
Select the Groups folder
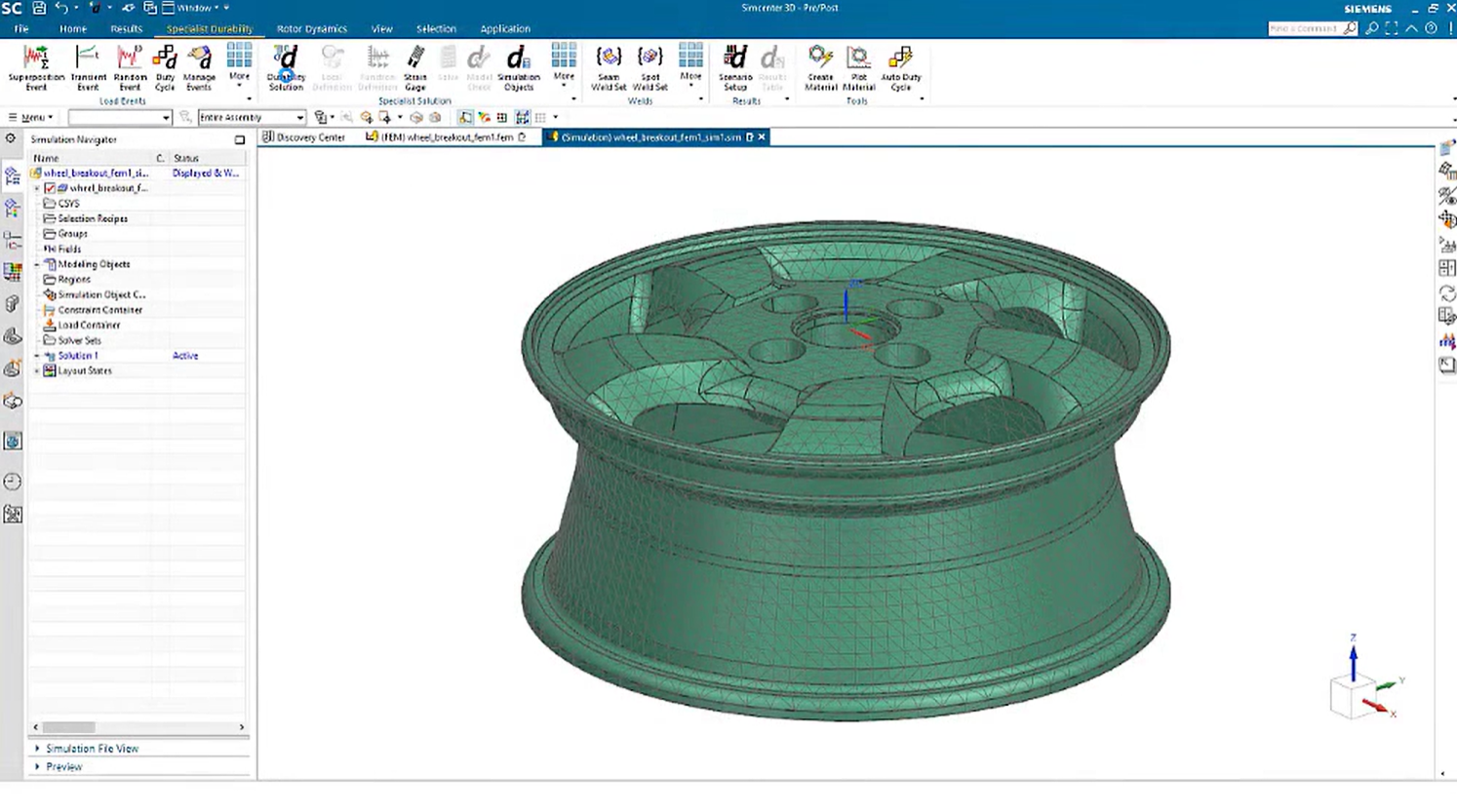[72, 234]
